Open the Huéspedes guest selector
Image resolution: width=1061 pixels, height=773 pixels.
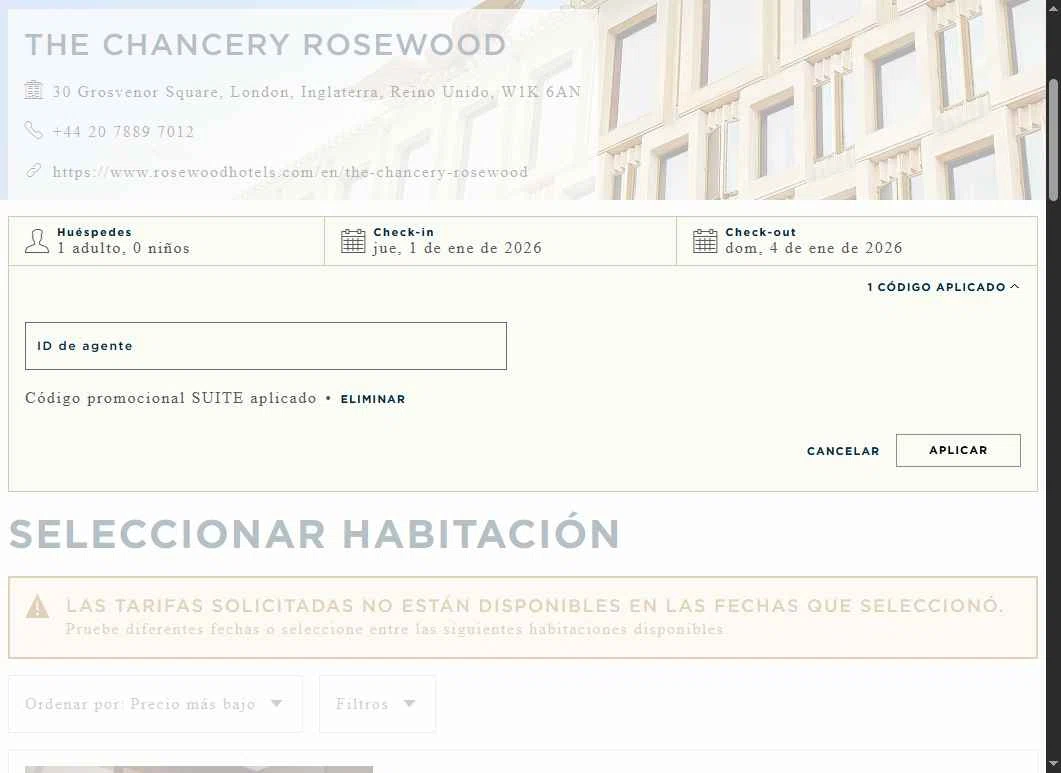click(166, 241)
